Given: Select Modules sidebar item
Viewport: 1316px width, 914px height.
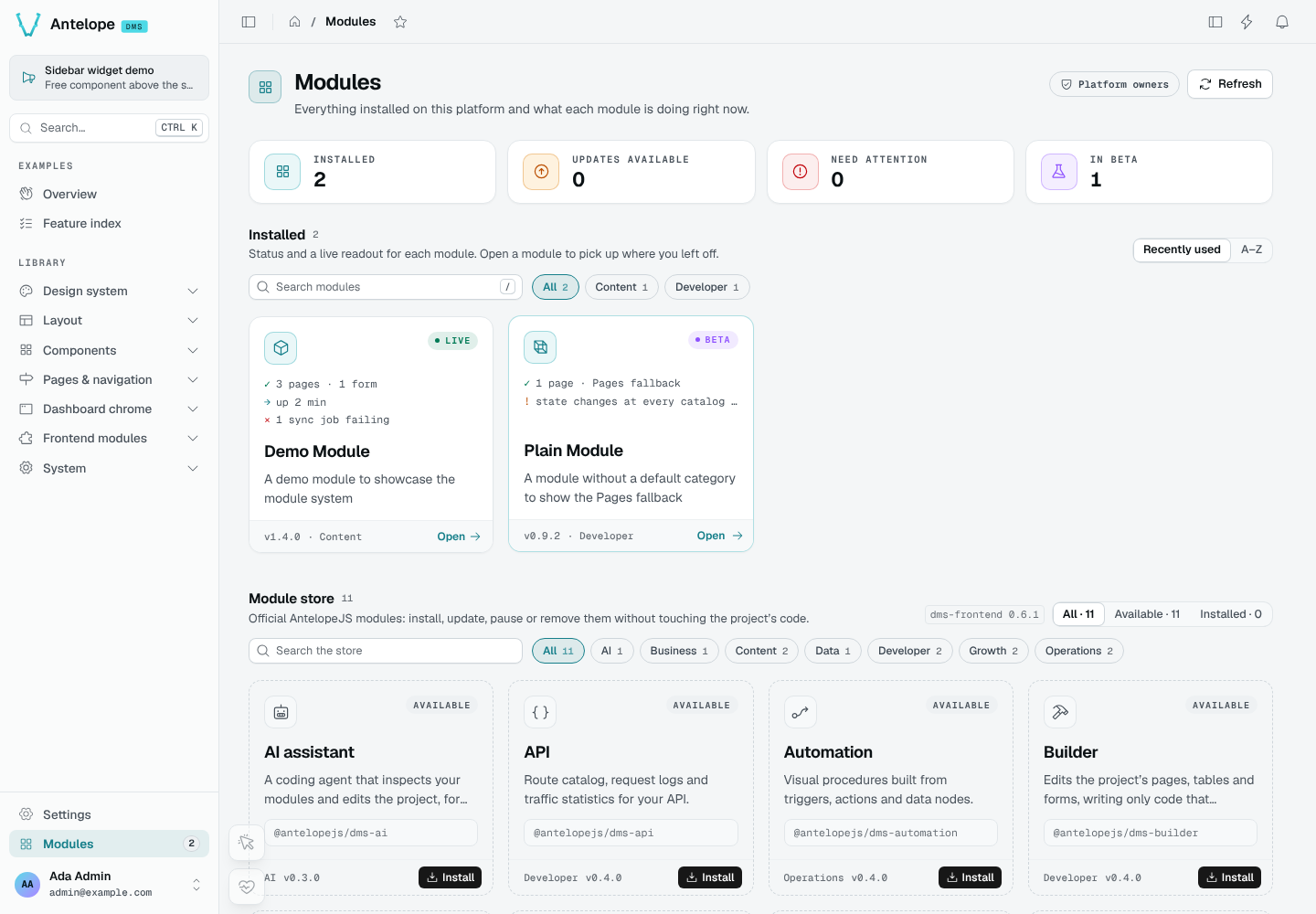Looking at the screenshot, I should point(109,844).
